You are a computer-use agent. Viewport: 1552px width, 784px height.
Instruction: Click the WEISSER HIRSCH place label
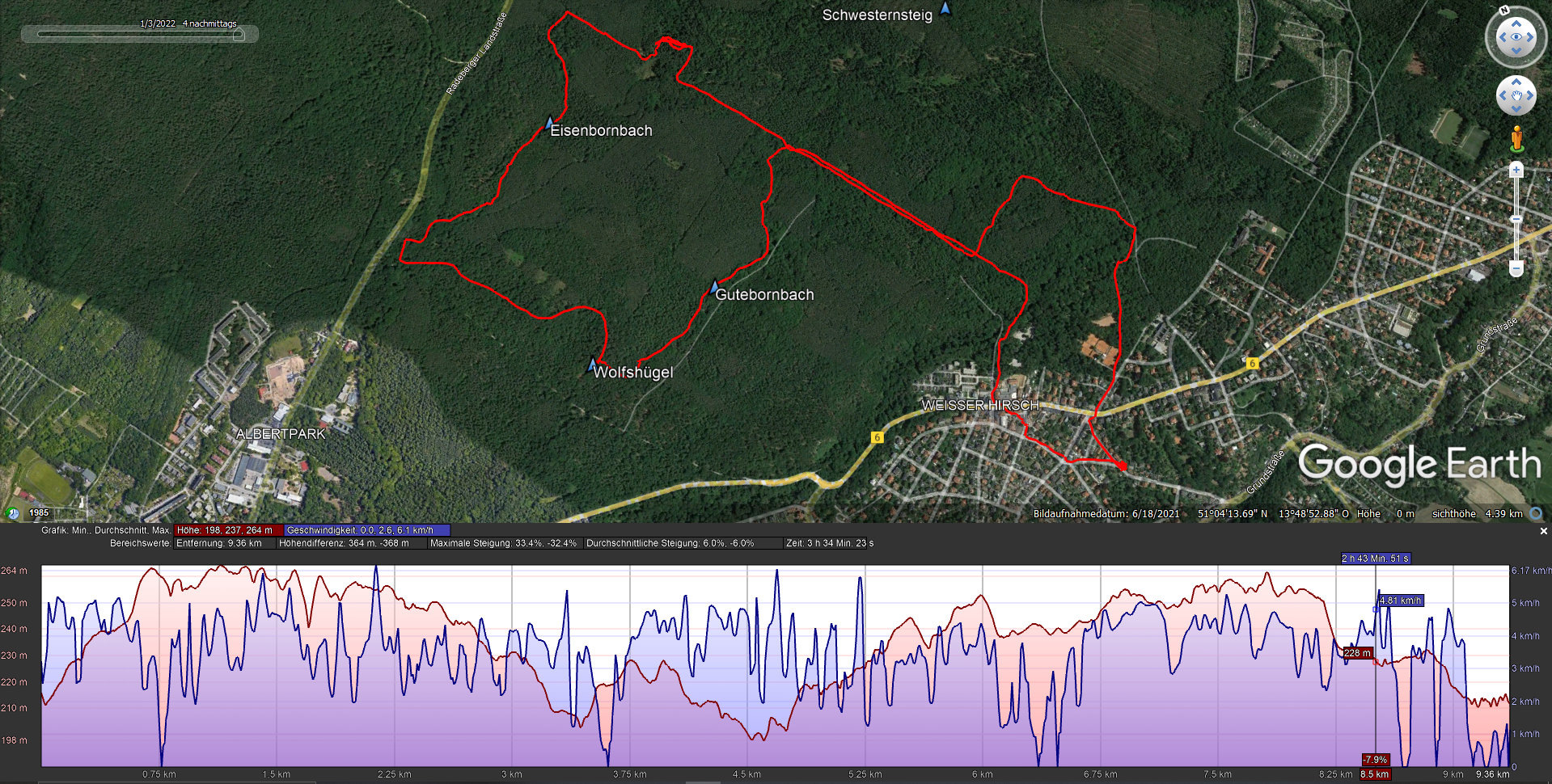point(980,406)
